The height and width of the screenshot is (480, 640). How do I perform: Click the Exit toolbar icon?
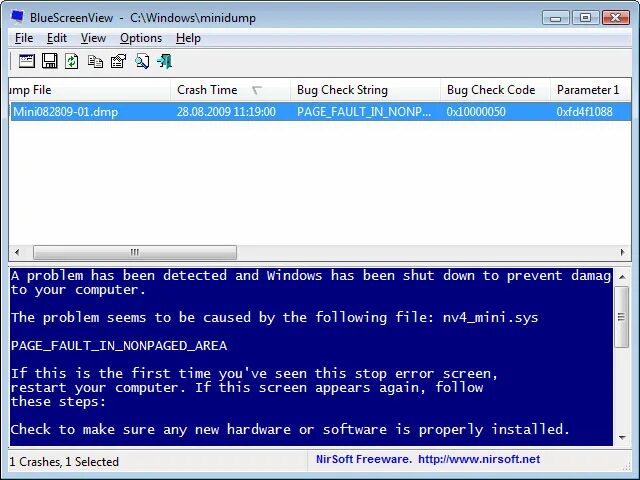(164, 61)
